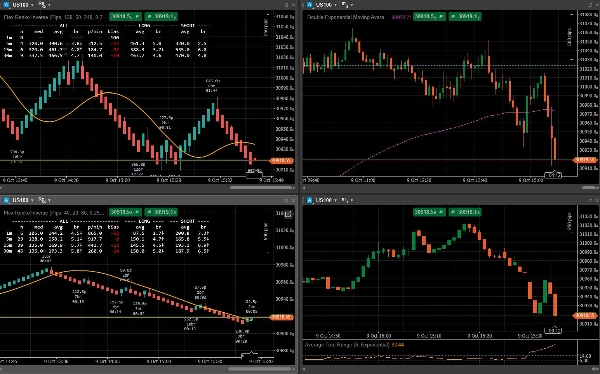Click platform logo icon in Flex Renko 40 chart

(x=6, y=200)
